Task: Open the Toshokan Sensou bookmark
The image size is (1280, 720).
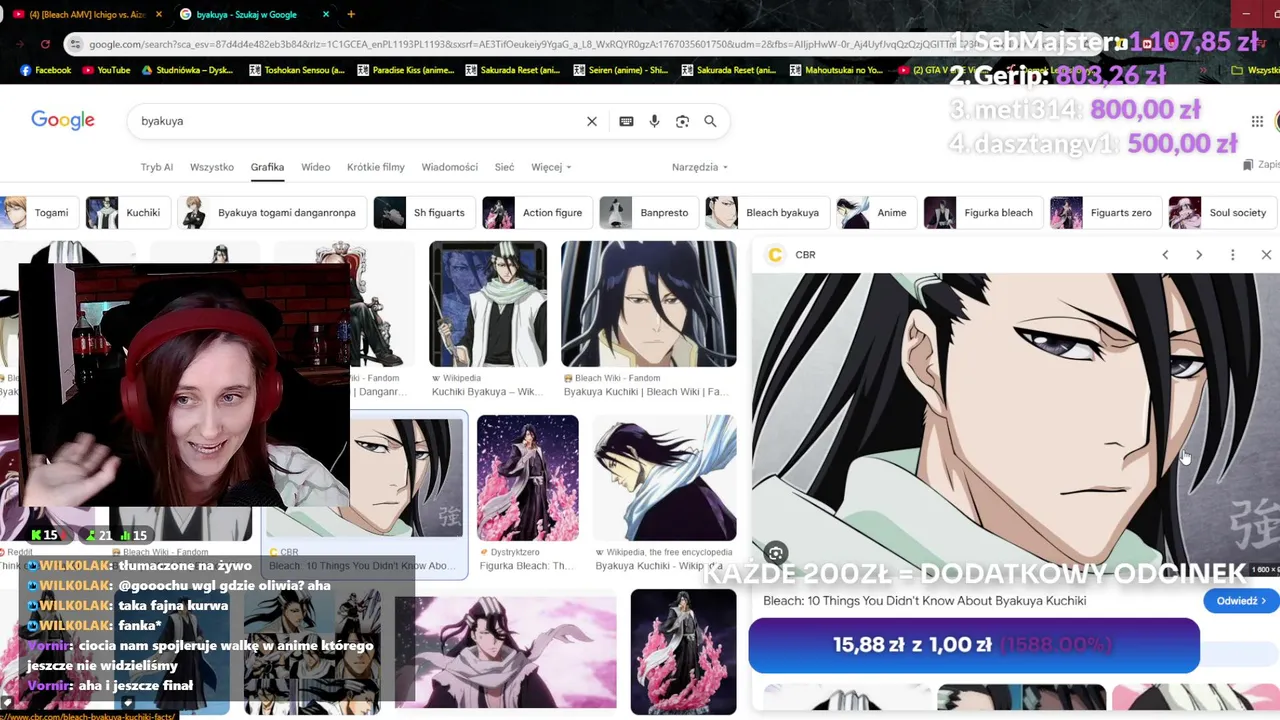Action: (297, 70)
